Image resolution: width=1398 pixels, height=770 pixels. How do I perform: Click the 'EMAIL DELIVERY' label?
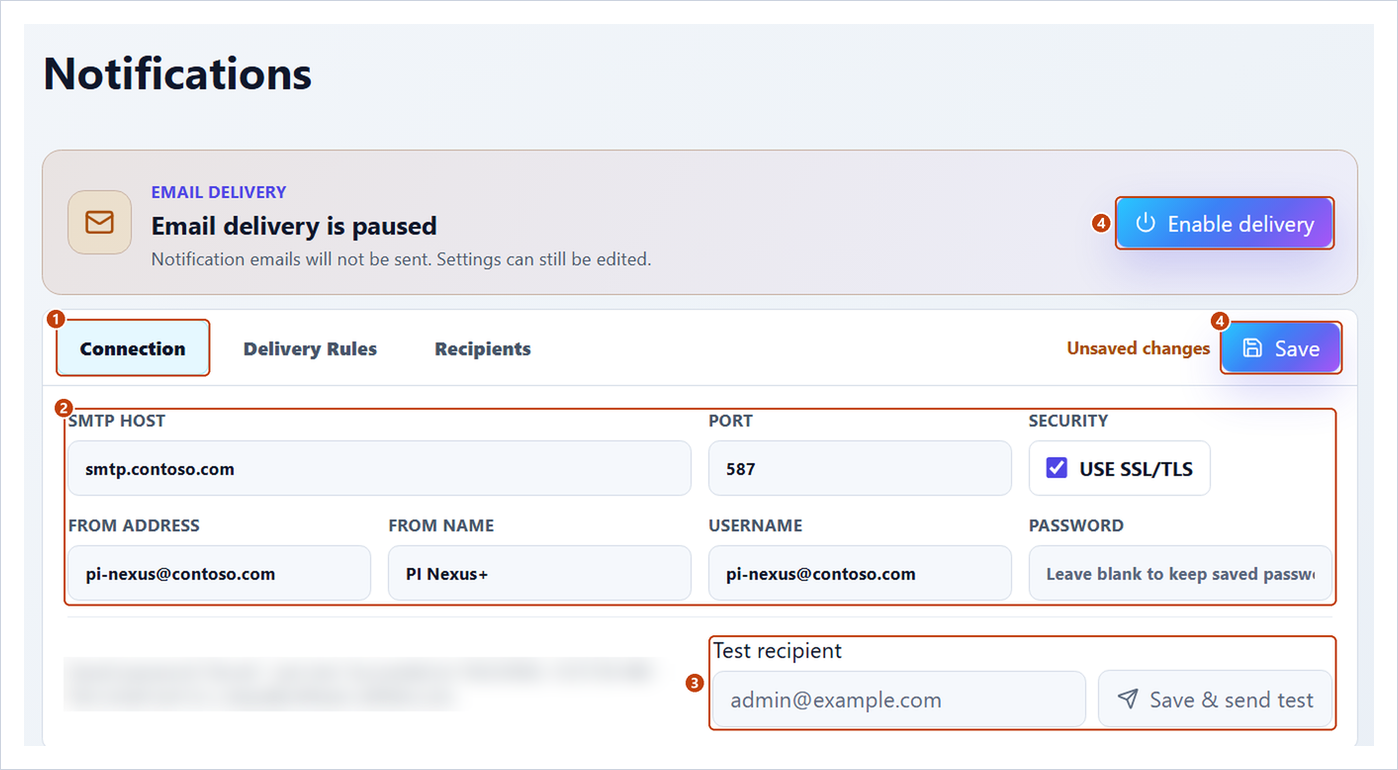pos(219,192)
